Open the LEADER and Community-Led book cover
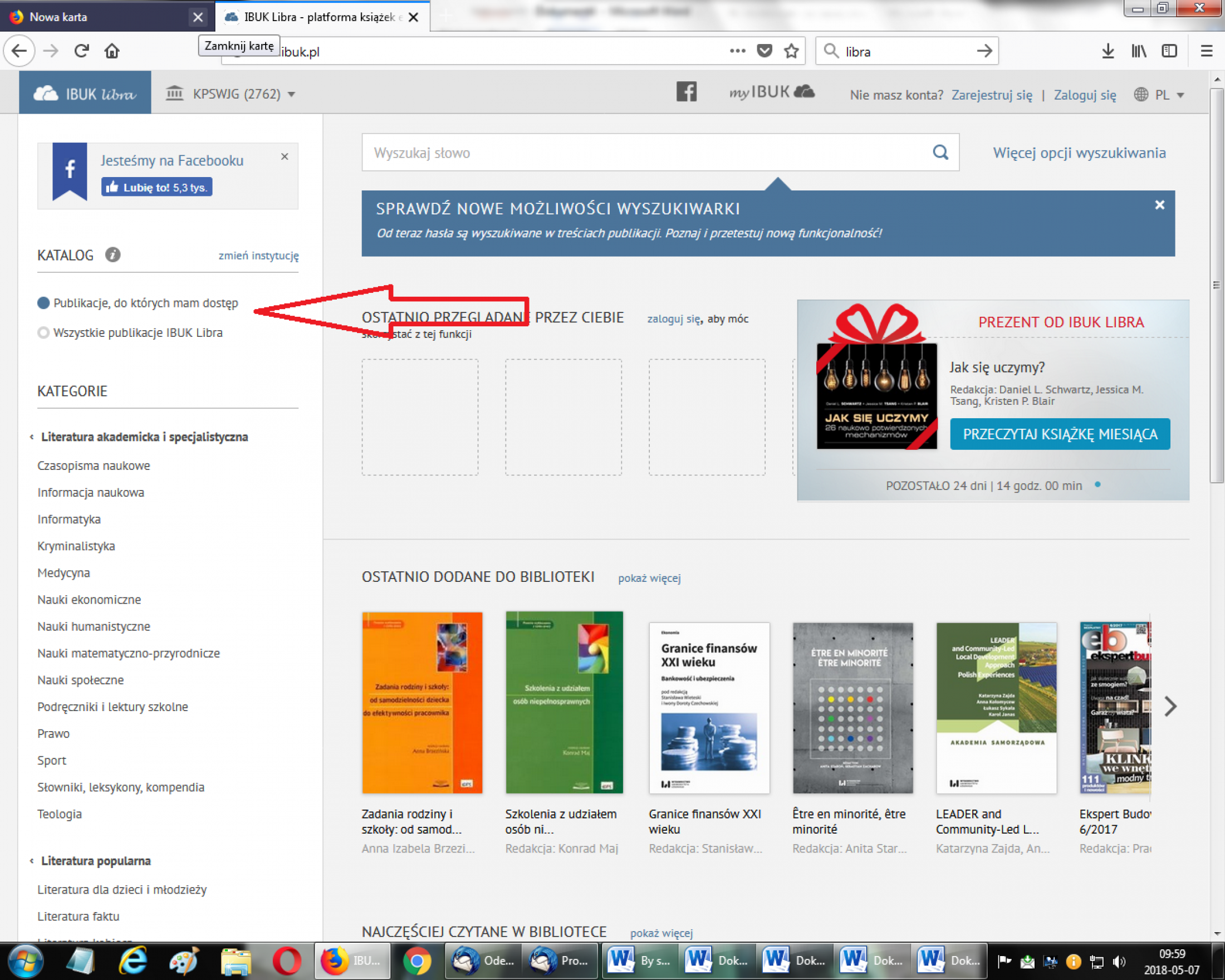 [x=996, y=708]
